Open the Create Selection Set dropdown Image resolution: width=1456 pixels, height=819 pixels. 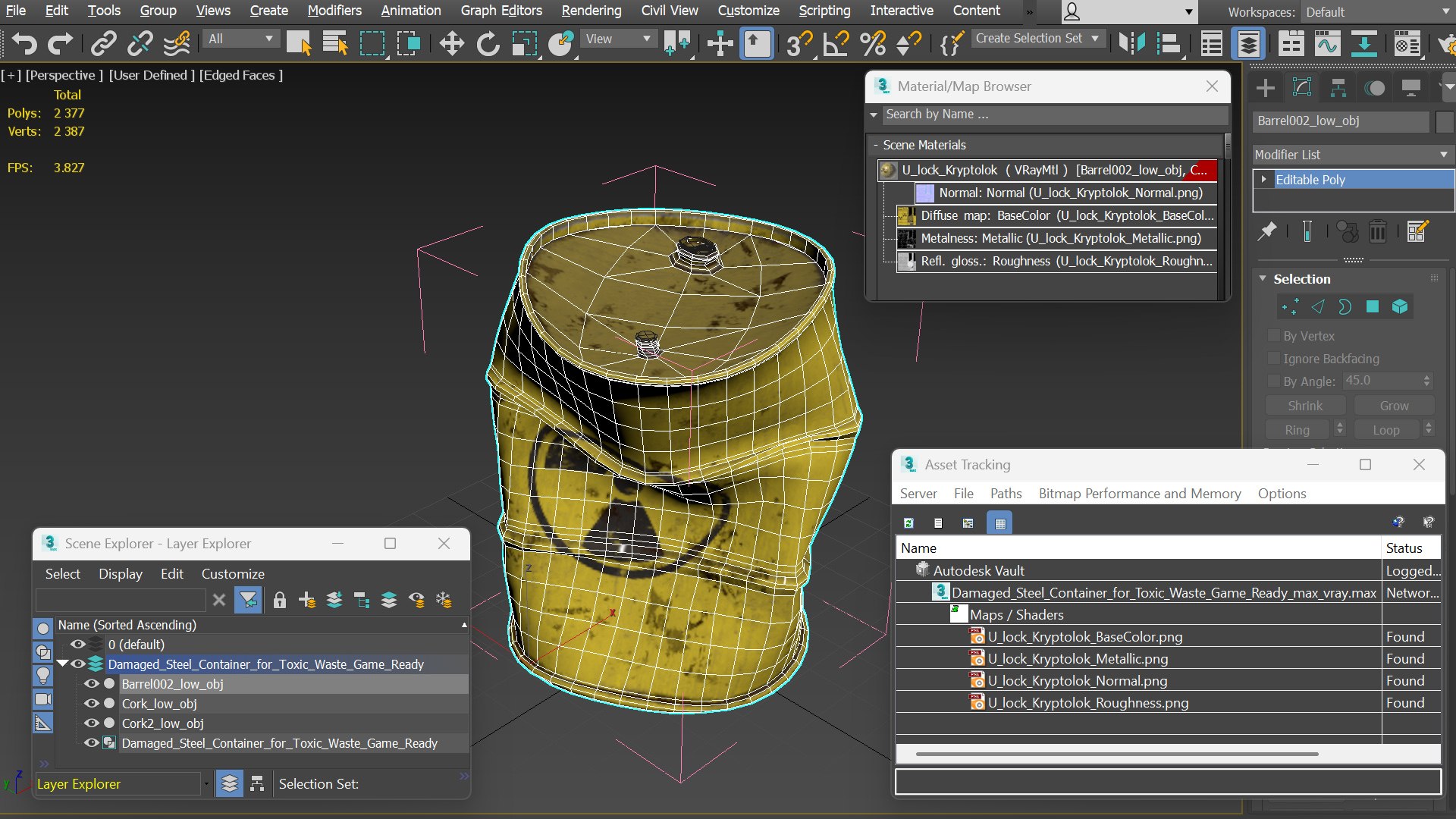pyautogui.click(x=1037, y=38)
